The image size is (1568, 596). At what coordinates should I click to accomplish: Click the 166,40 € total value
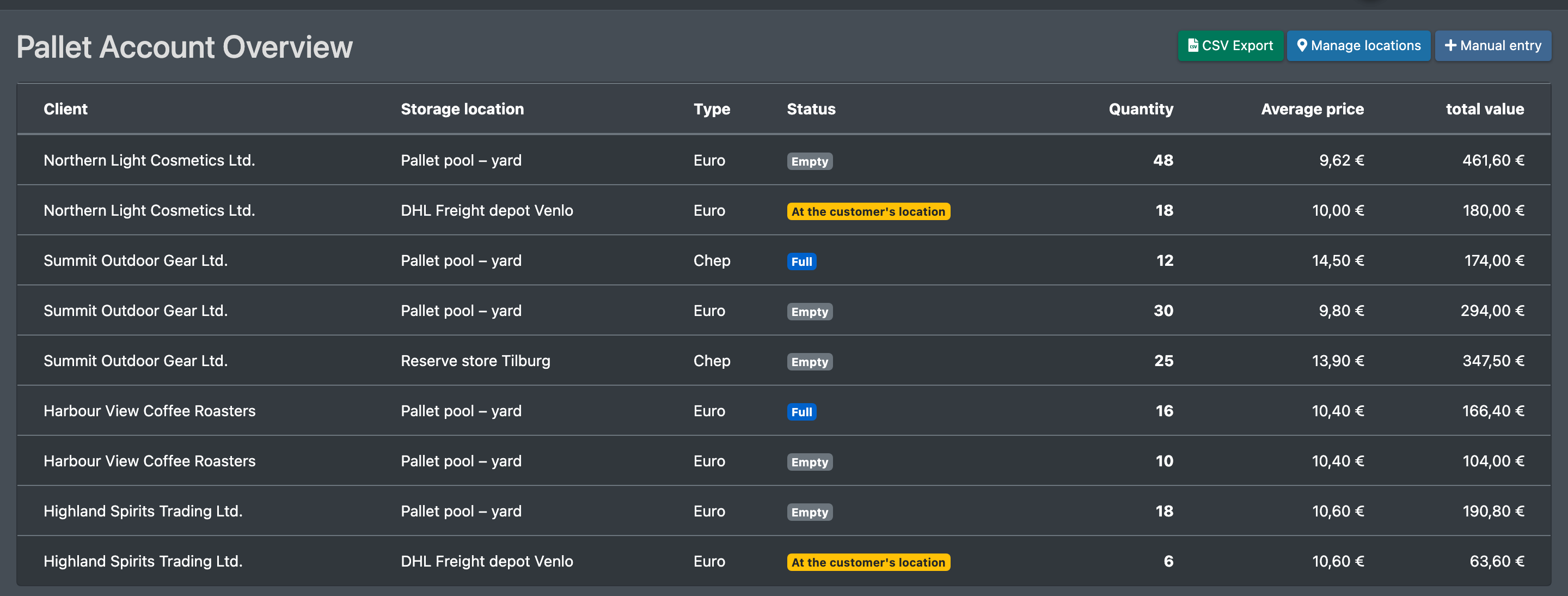[x=1493, y=411]
